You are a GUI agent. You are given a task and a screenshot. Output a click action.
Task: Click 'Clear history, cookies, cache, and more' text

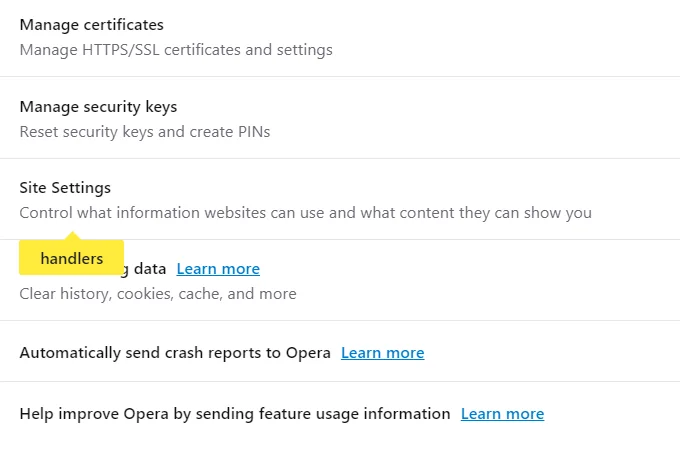coord(158,294)
